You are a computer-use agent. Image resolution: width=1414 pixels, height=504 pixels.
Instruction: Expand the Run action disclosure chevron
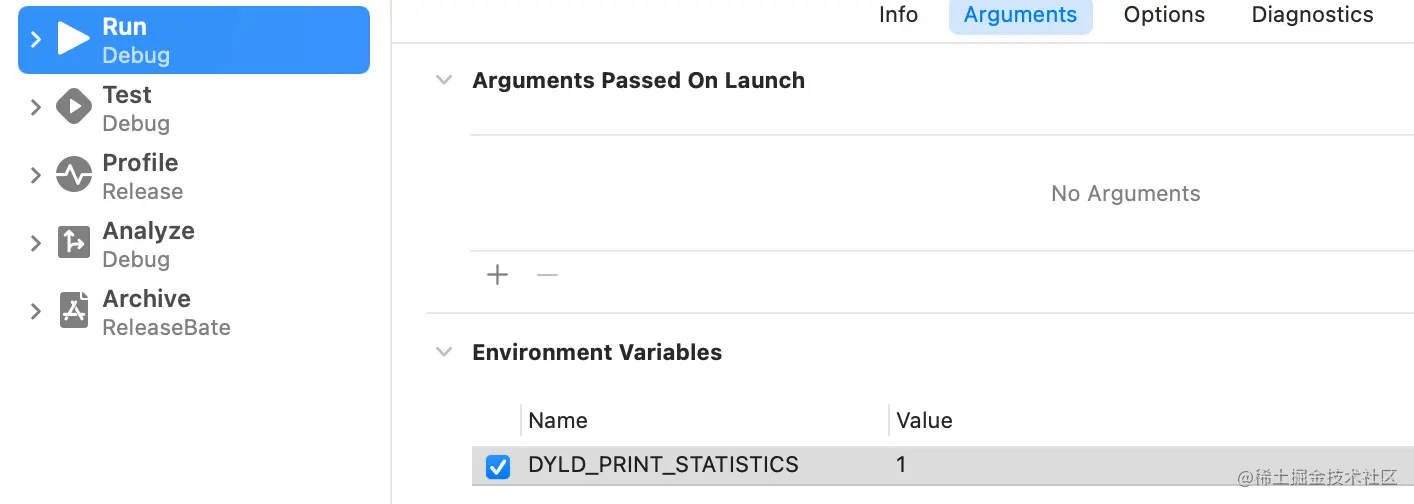pyautogui.click(x=36, y=39)
